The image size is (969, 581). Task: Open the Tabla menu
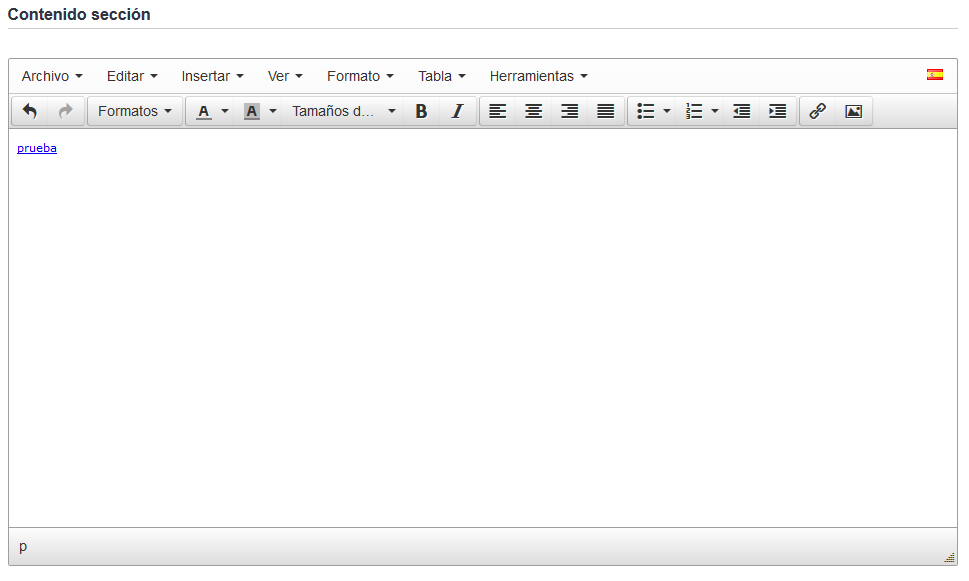point(442,76)
